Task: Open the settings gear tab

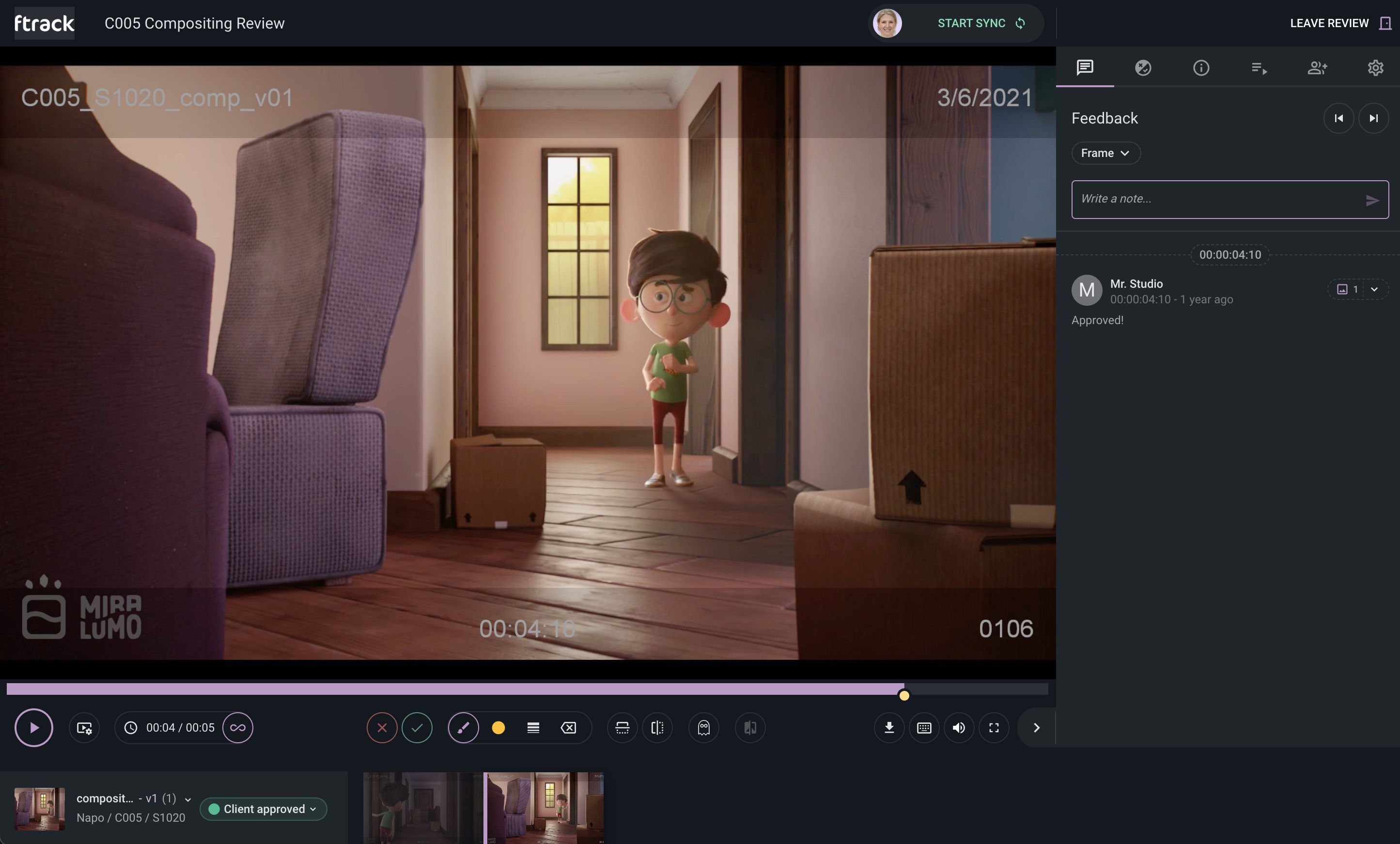Action: 1375,68
